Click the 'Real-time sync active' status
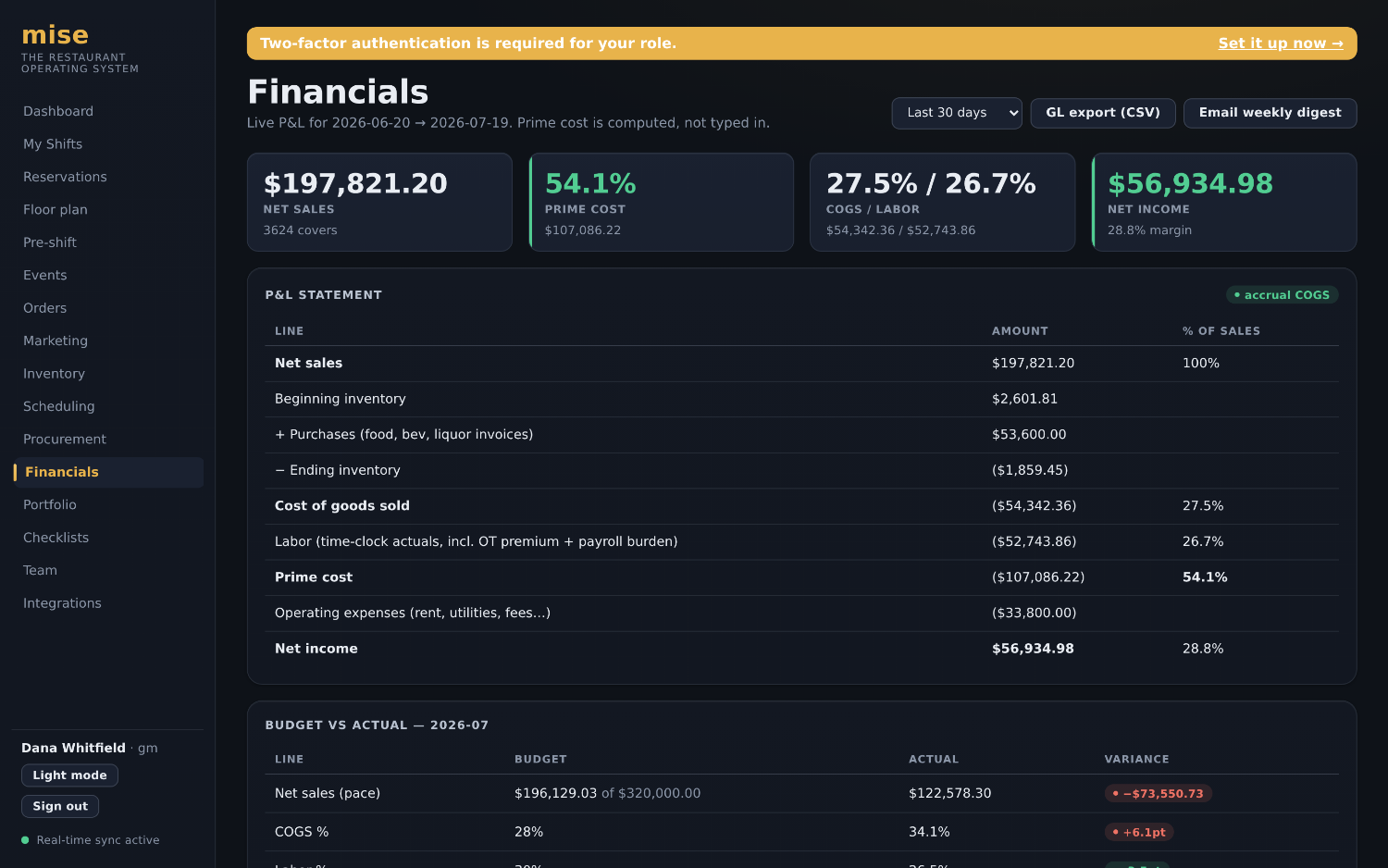Screen dimensions: 1388x868 point(90,840)
